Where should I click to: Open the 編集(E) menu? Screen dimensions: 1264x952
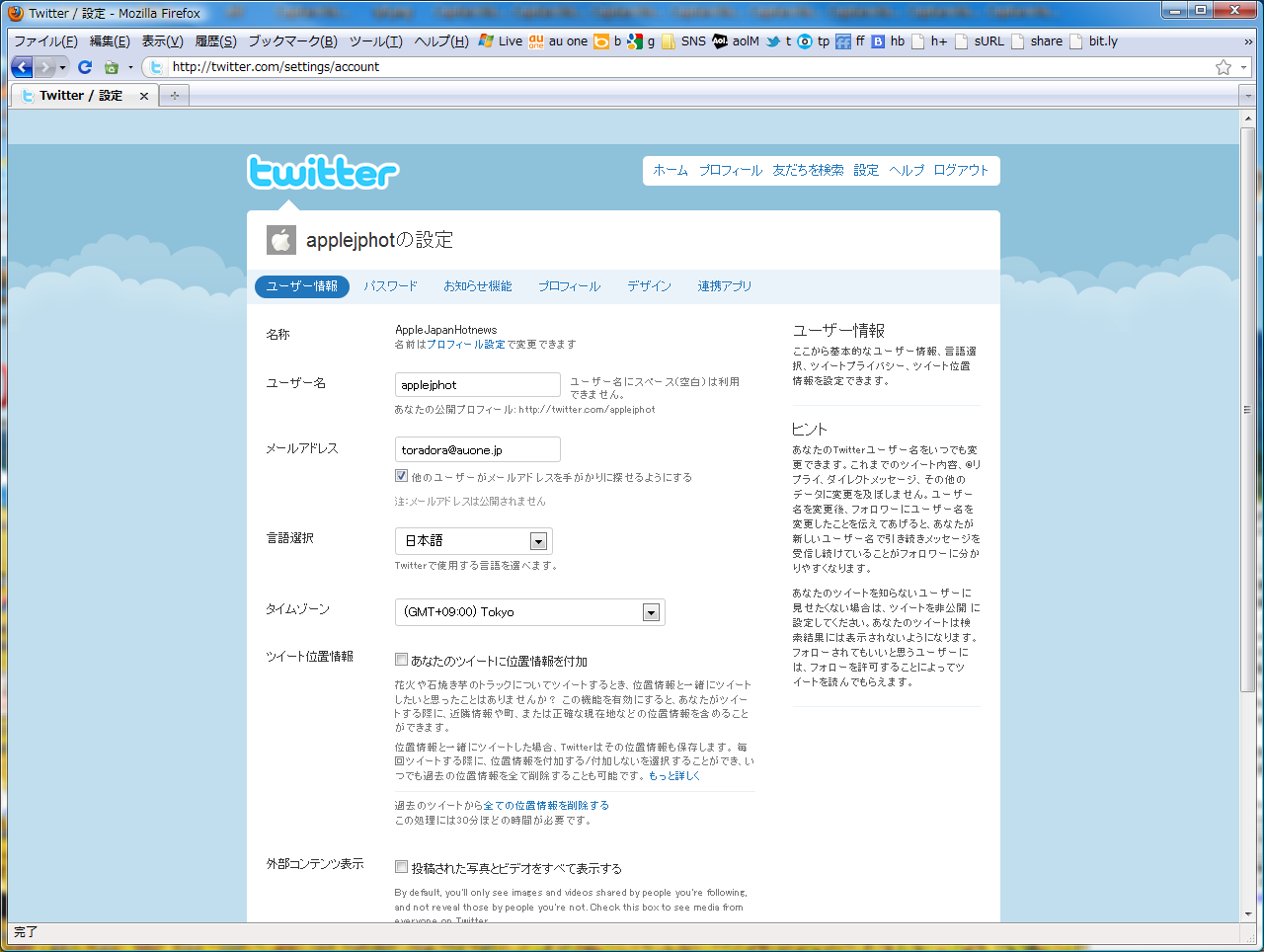[110, 41]
